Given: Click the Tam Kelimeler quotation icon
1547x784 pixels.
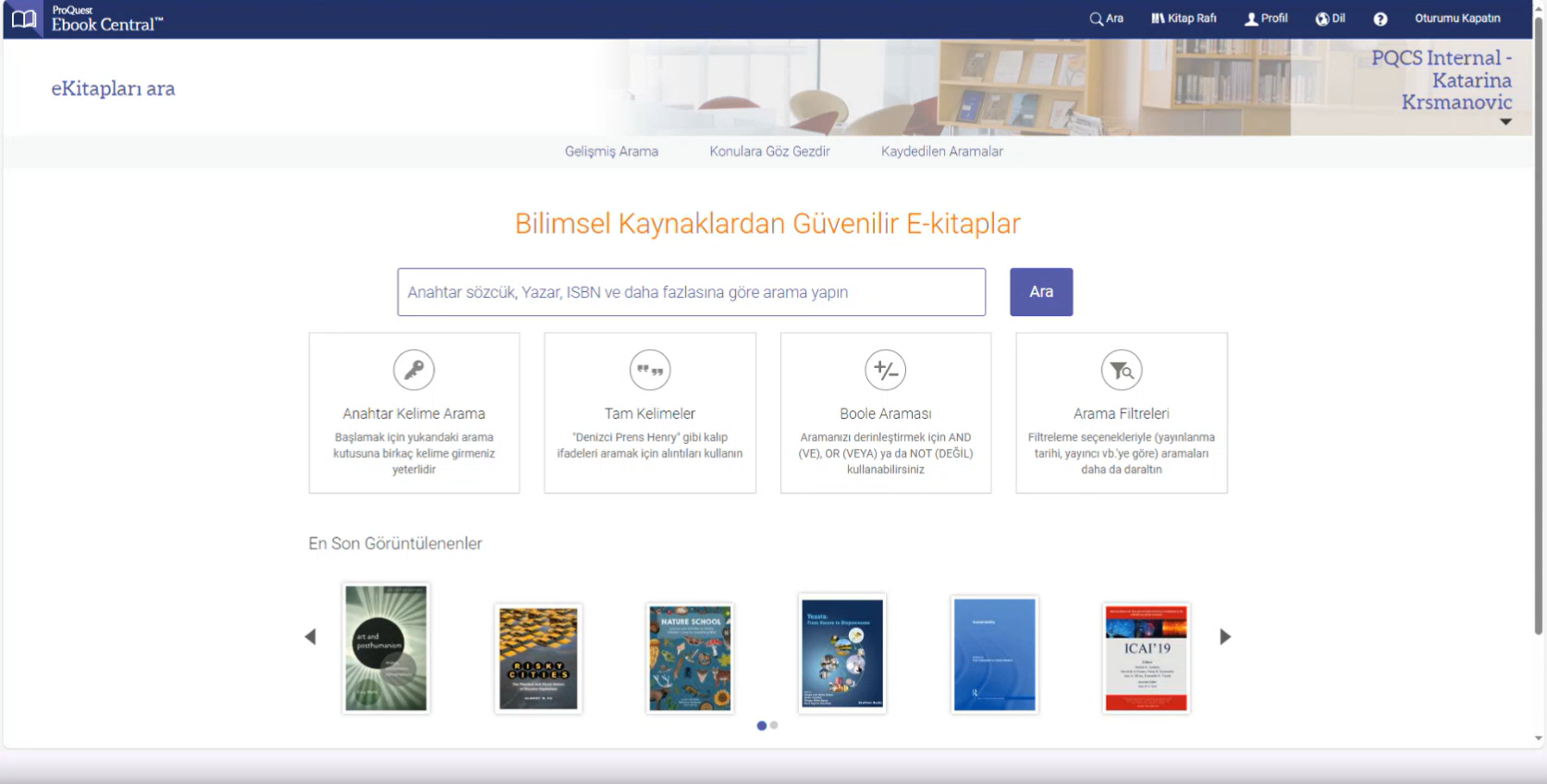Looking at the screenshot, I should point(650,371).
